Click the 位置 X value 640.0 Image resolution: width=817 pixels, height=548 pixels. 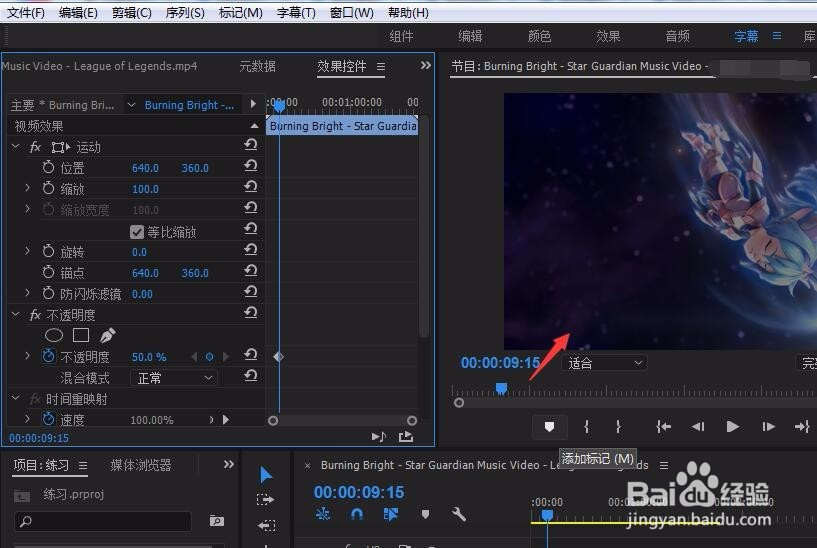[x=145, y=168]
